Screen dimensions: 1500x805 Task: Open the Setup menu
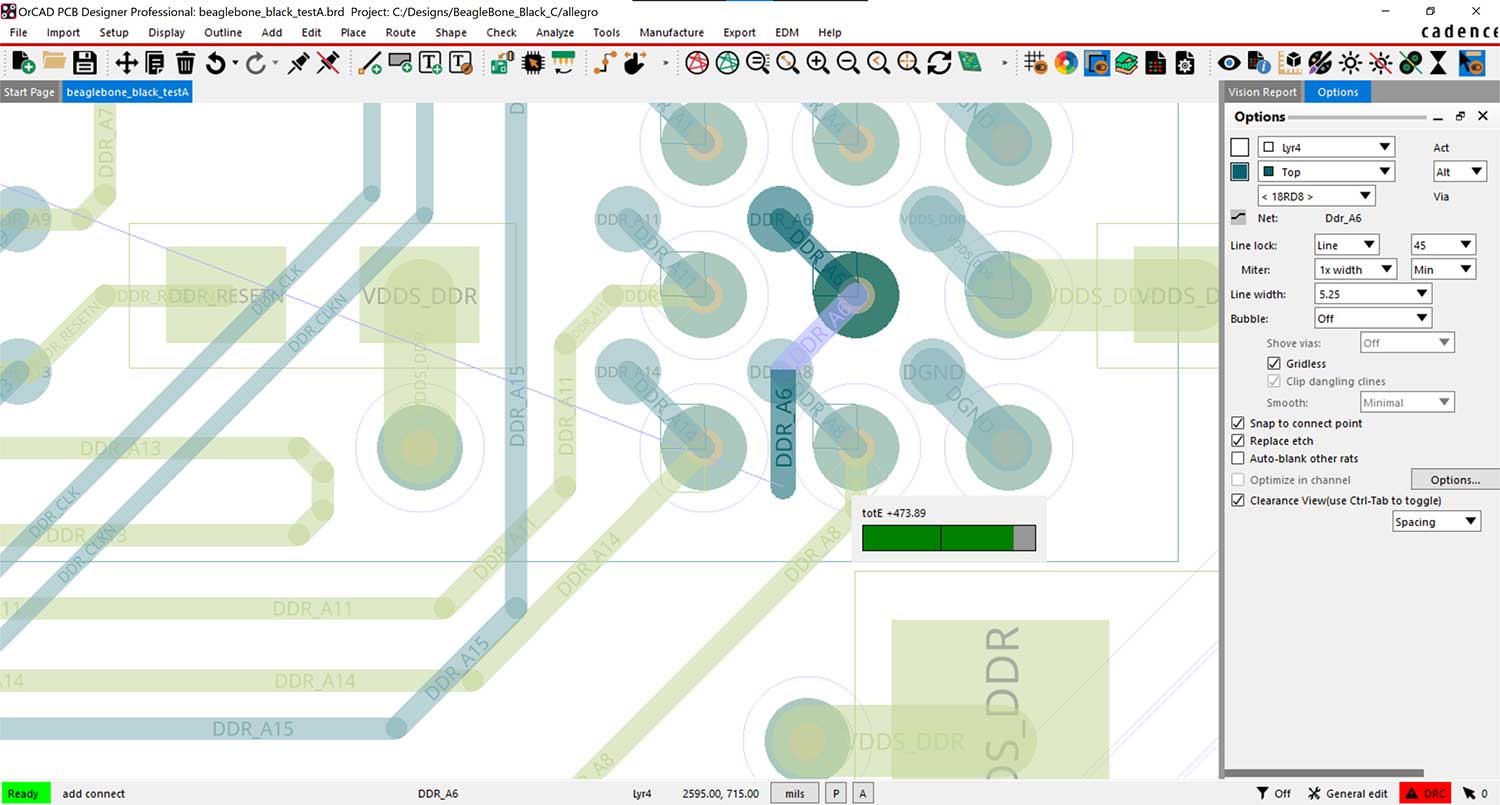[114, 32]
